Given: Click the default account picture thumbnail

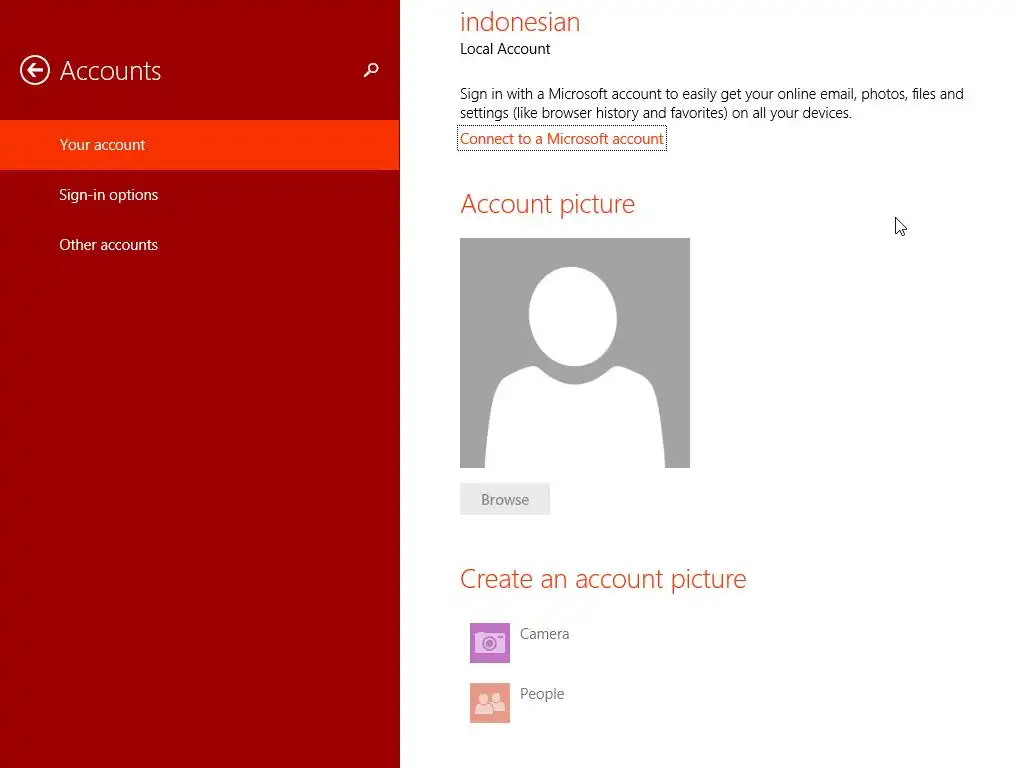Looking at the screenshot, I should (x=575, y=353).
